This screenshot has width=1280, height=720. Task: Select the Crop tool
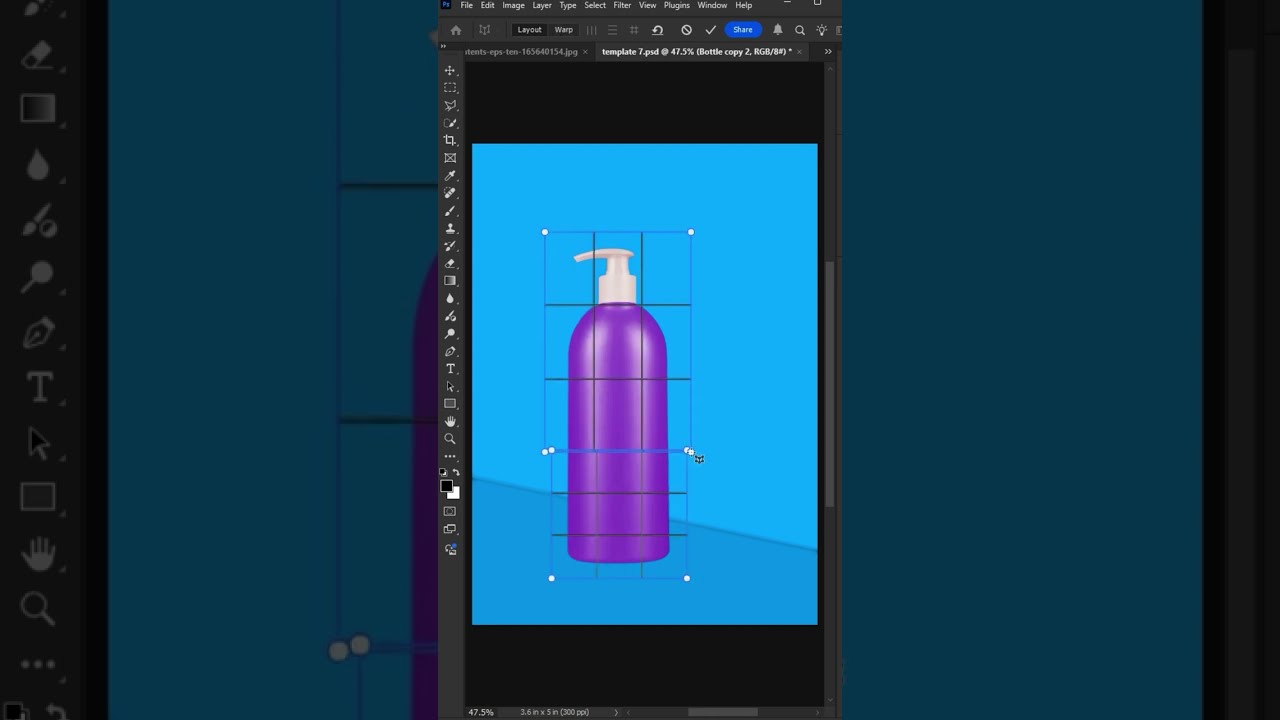(450, 140)
